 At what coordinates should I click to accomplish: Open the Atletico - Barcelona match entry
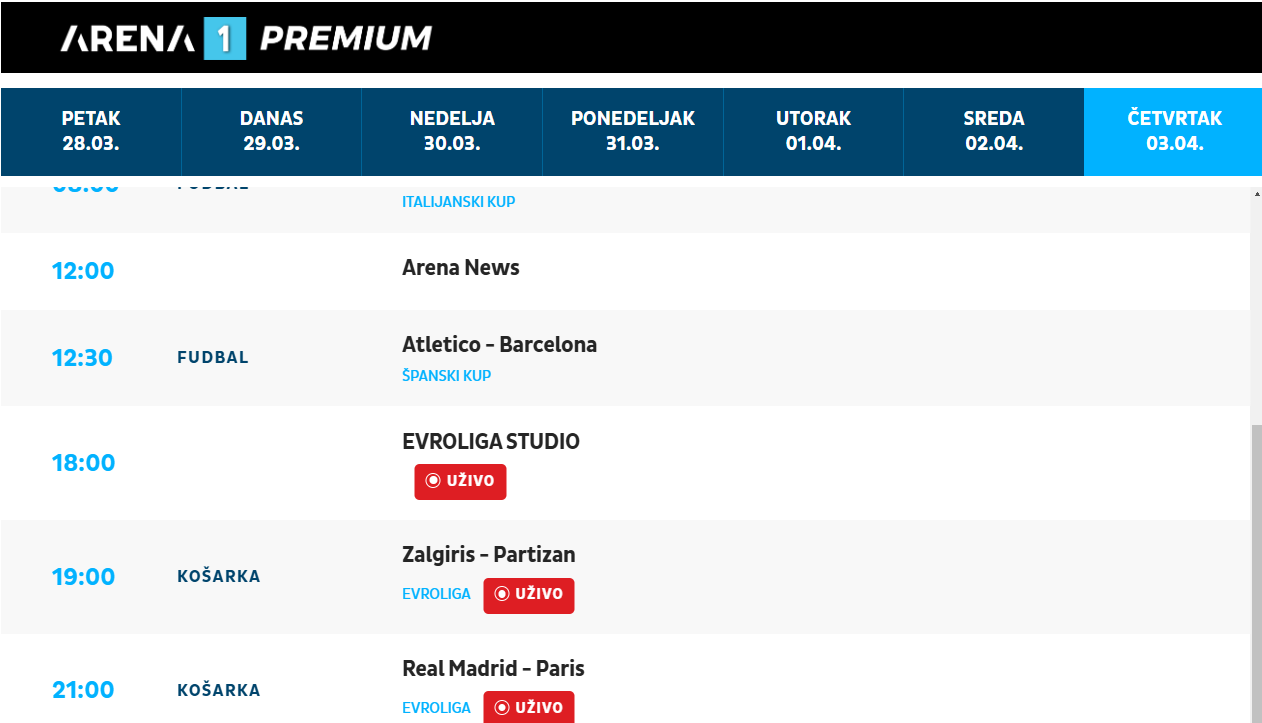(499, 345)
